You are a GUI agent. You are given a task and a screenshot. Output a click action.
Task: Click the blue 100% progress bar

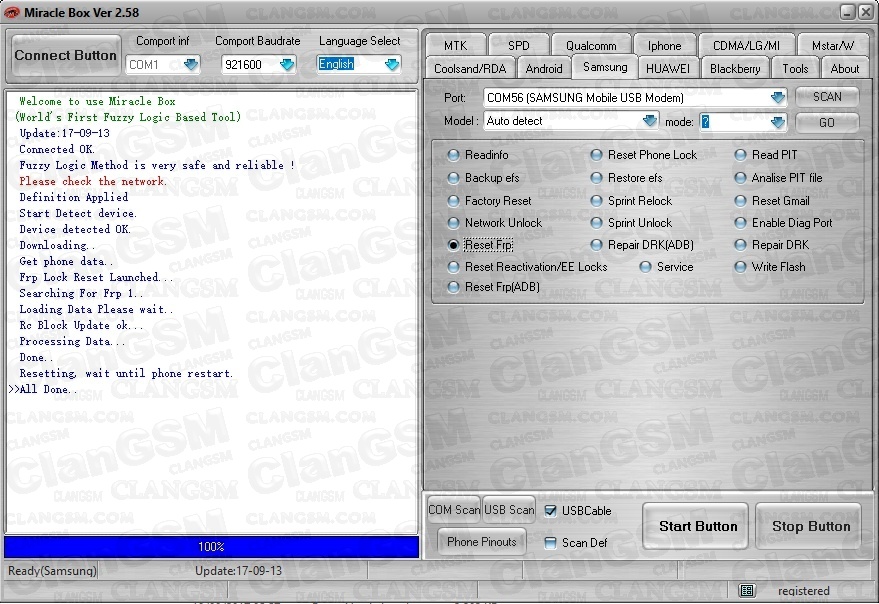211,547
